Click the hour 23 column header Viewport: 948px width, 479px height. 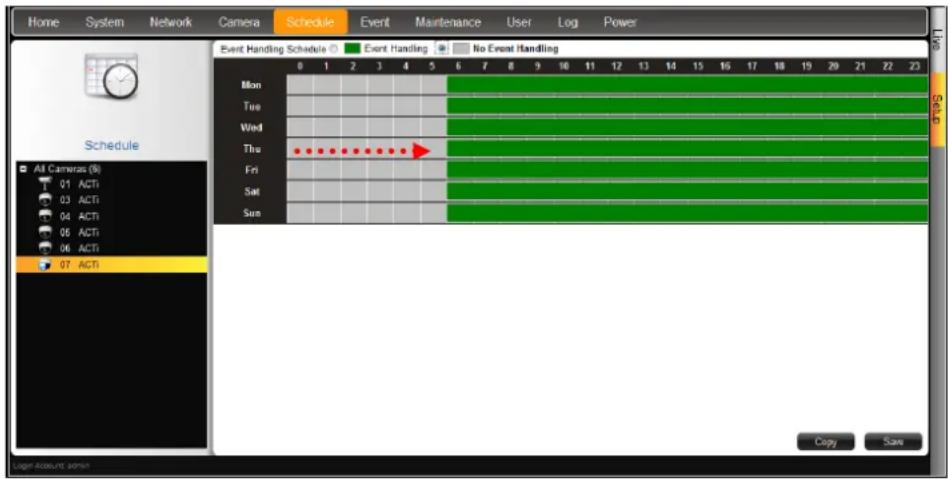914,67
